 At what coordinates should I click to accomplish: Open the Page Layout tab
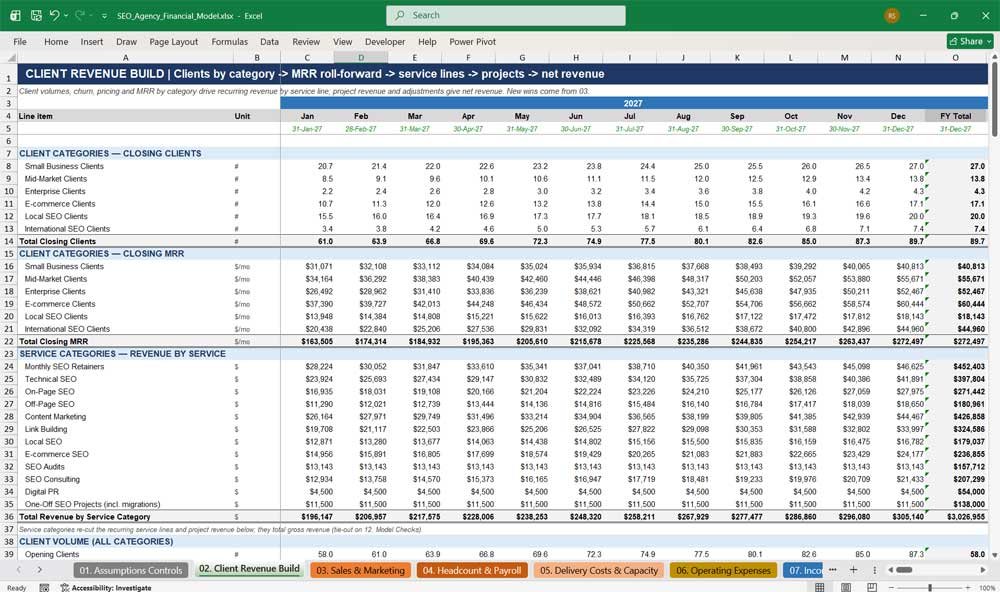pos(173,41)
